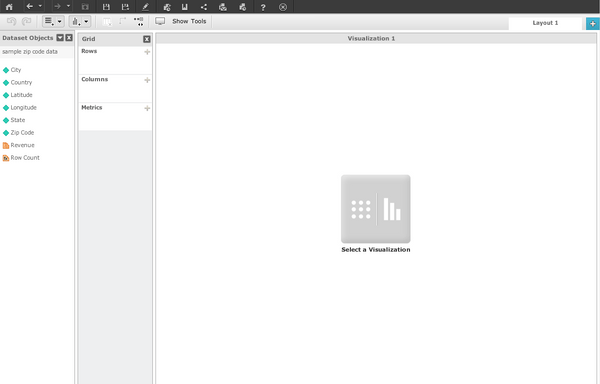Click the Add Data list icon
Image resolution: width=600 pixels, height=384 pixels.
[49, 21]
